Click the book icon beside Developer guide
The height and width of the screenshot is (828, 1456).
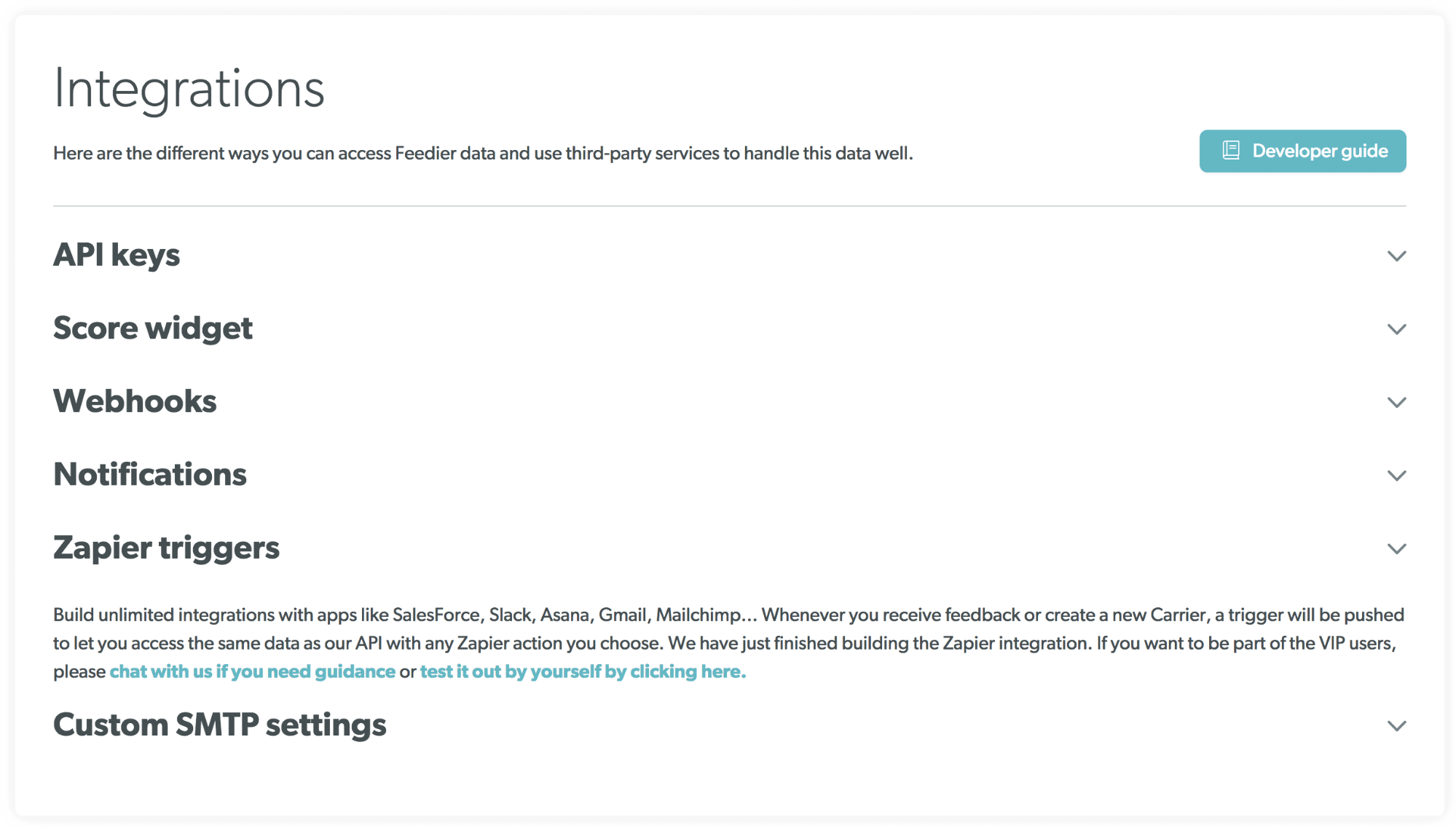[1231, 151]
